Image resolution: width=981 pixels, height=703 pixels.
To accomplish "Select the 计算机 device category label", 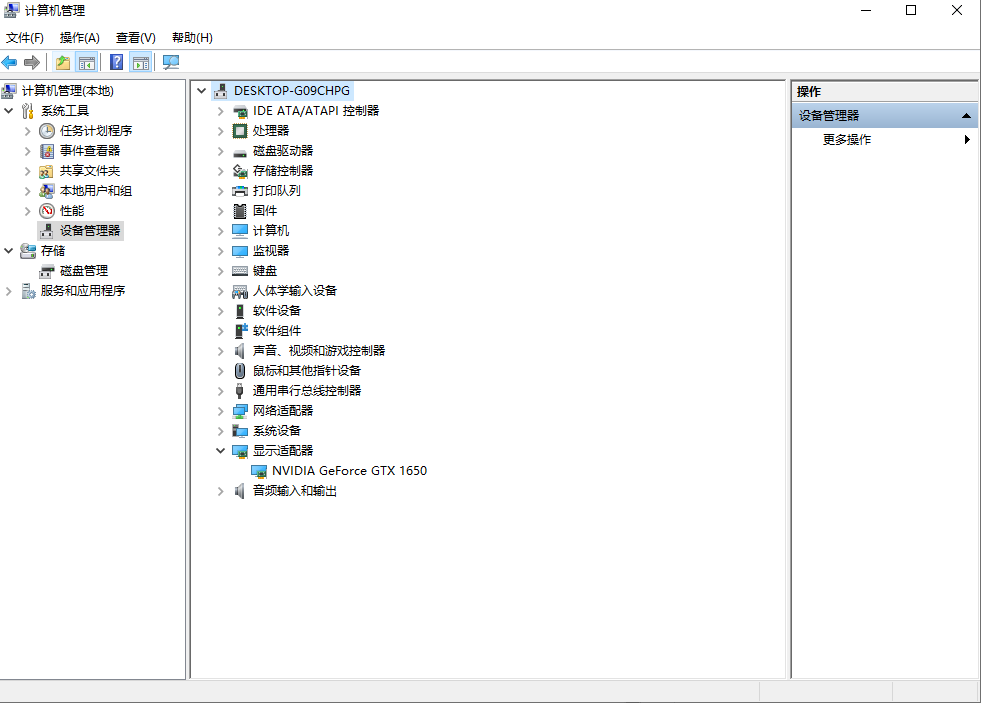I will [x=270, y=231].
